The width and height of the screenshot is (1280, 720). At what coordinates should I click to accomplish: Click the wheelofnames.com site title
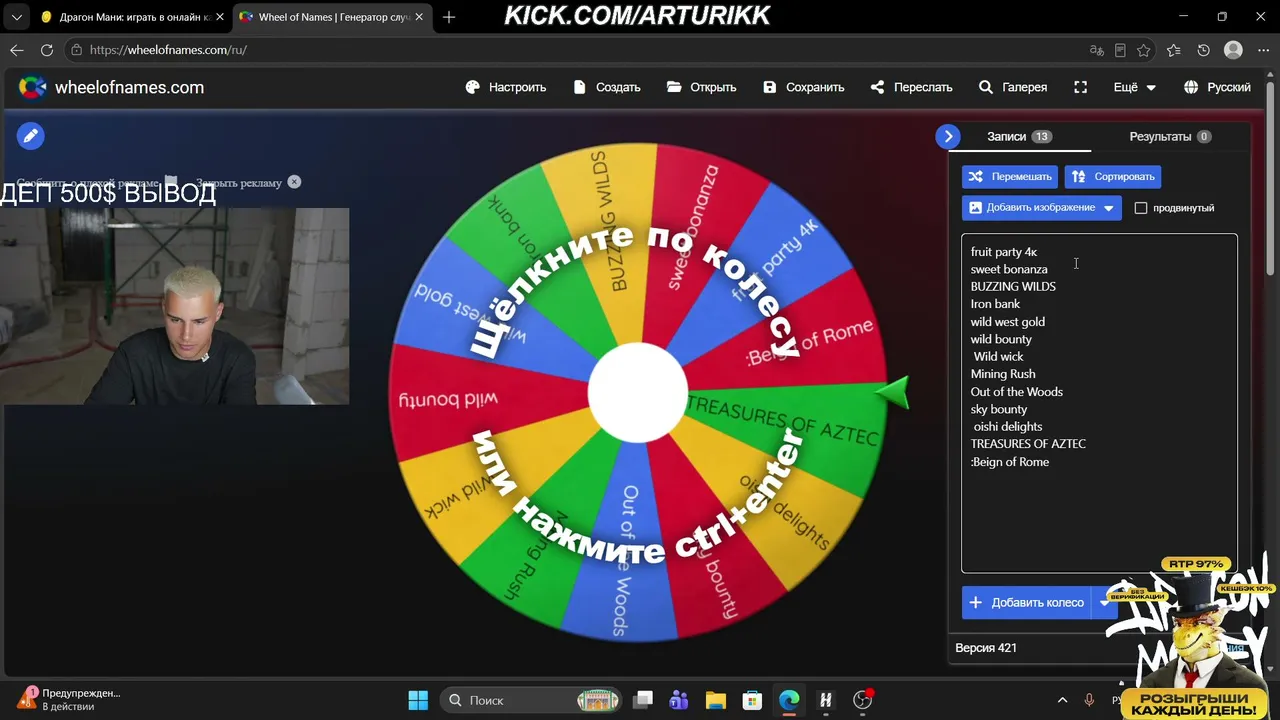pos(129,87)
